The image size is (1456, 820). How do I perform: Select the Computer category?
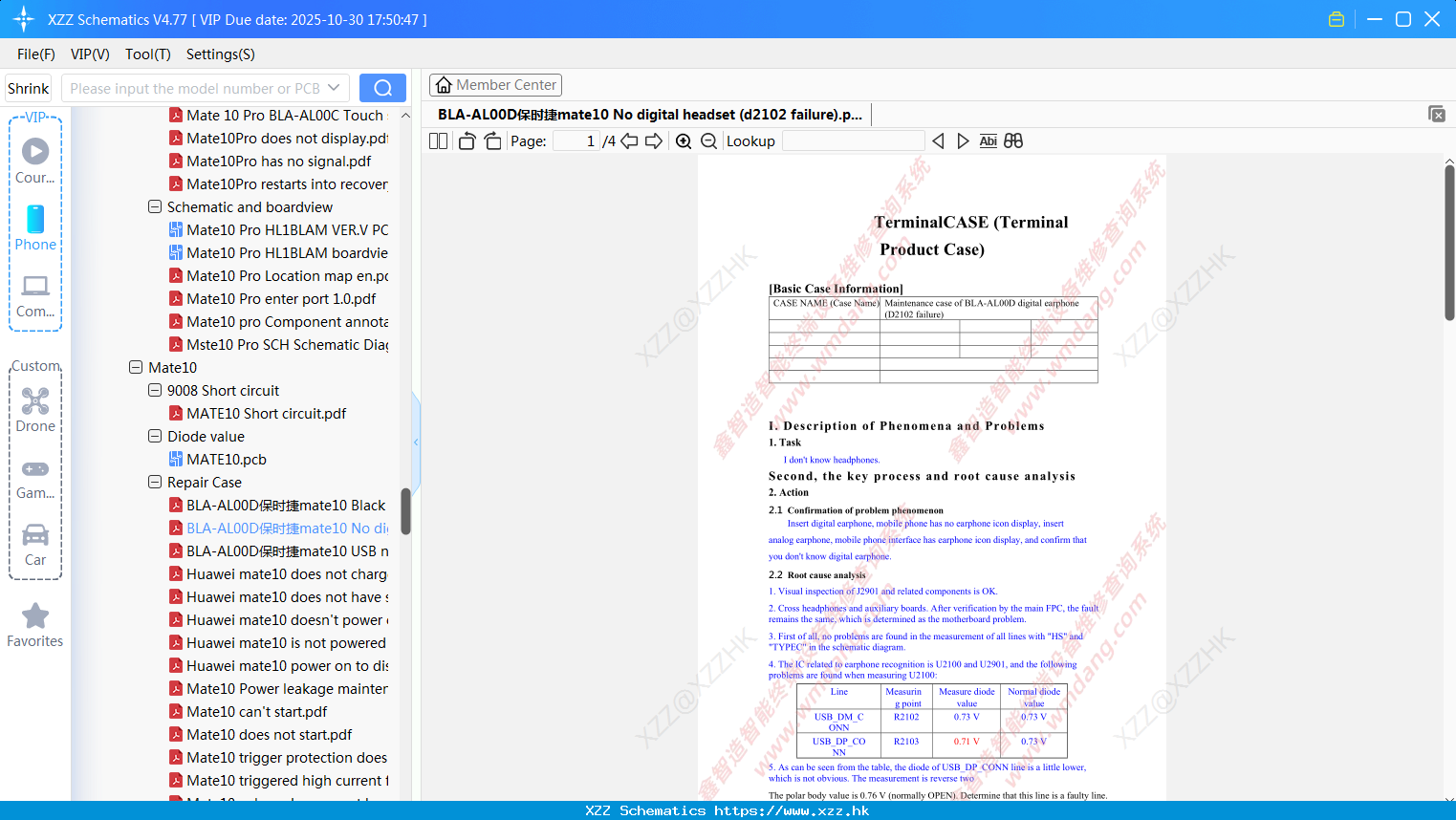tap(35, 295)
